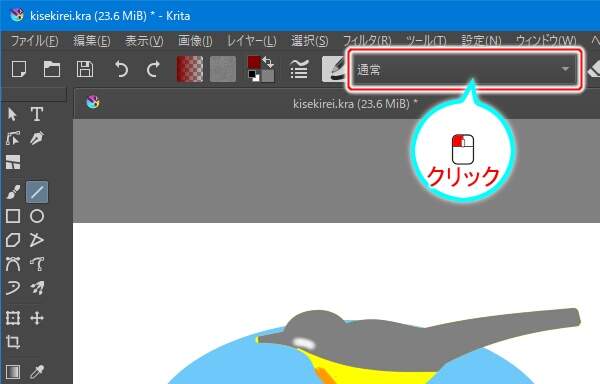Switch to the kisekirei.kra document tab
This screenshot has width=600, height=384.
pyautogui.click(x=355, y=104)
